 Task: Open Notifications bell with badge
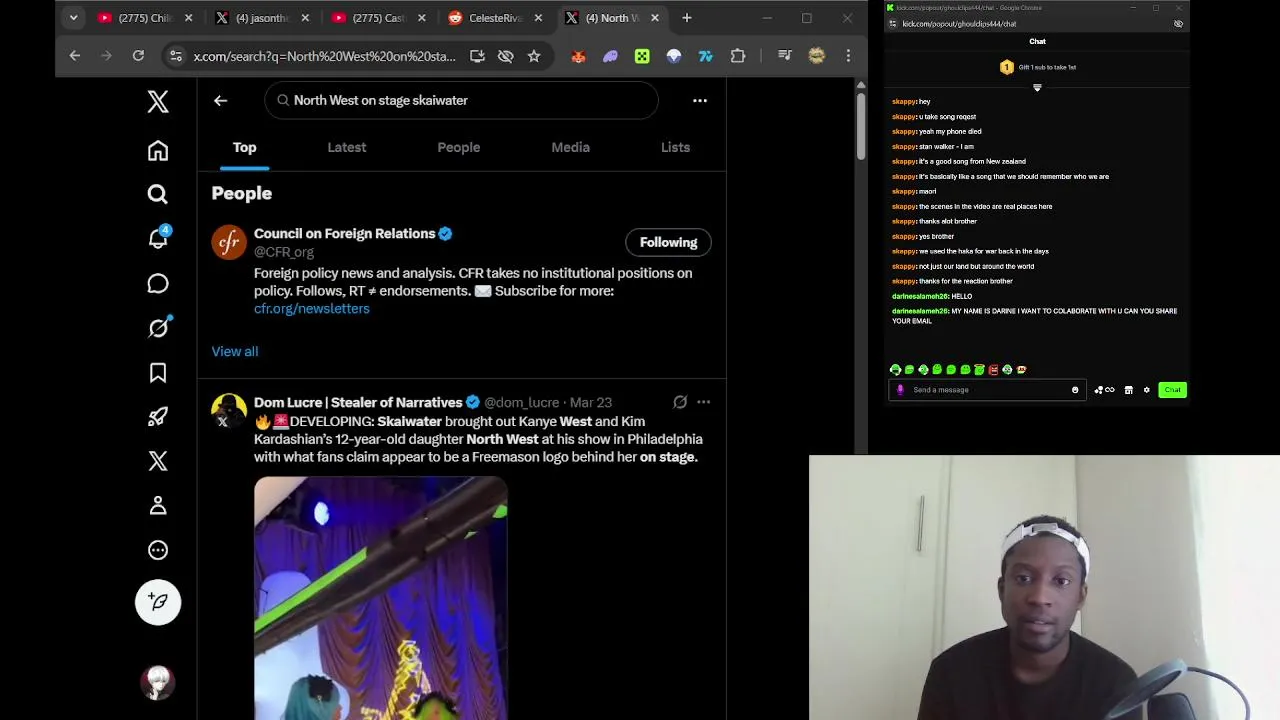point(158,238)
